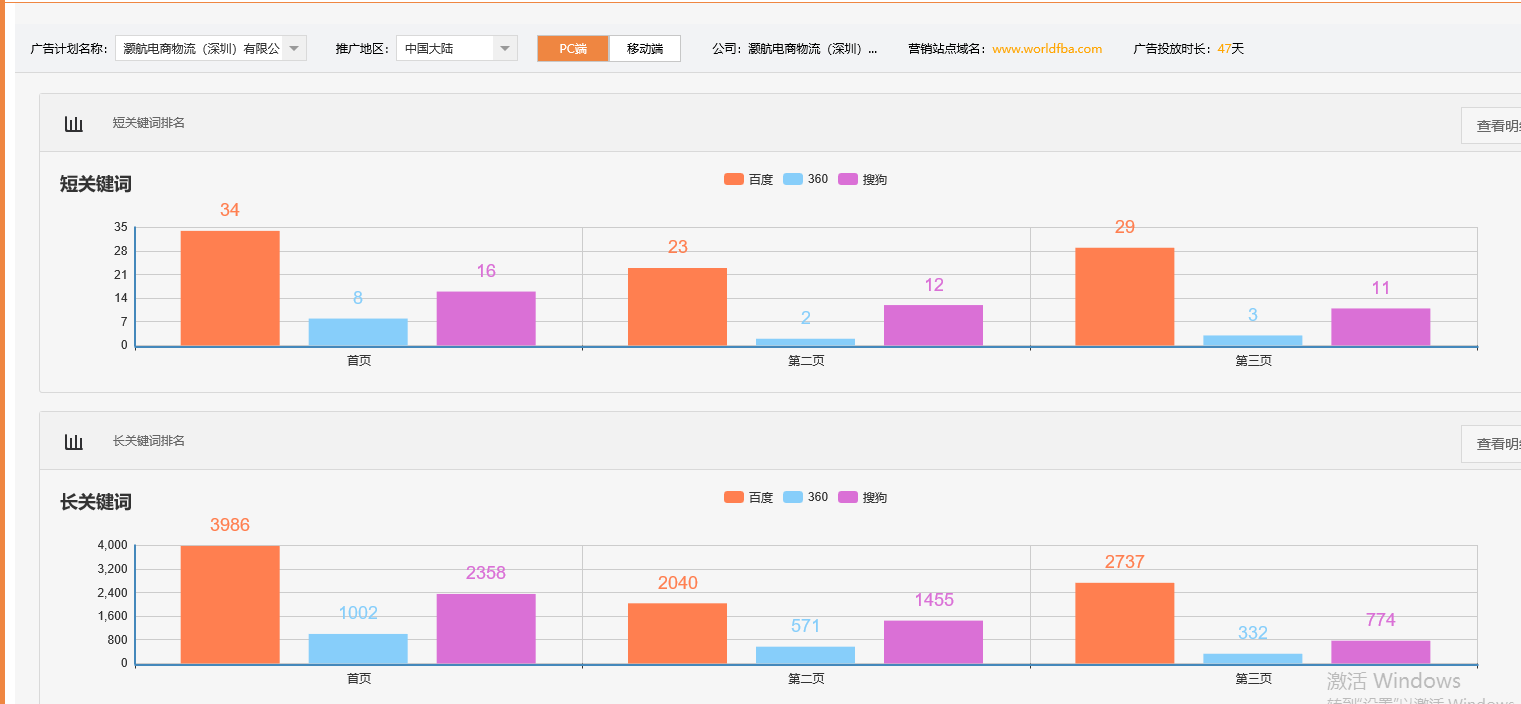Click the blue 360 swatch in 长关键词 legend
Screen dimensions: 1521x704
pos(793,498)
